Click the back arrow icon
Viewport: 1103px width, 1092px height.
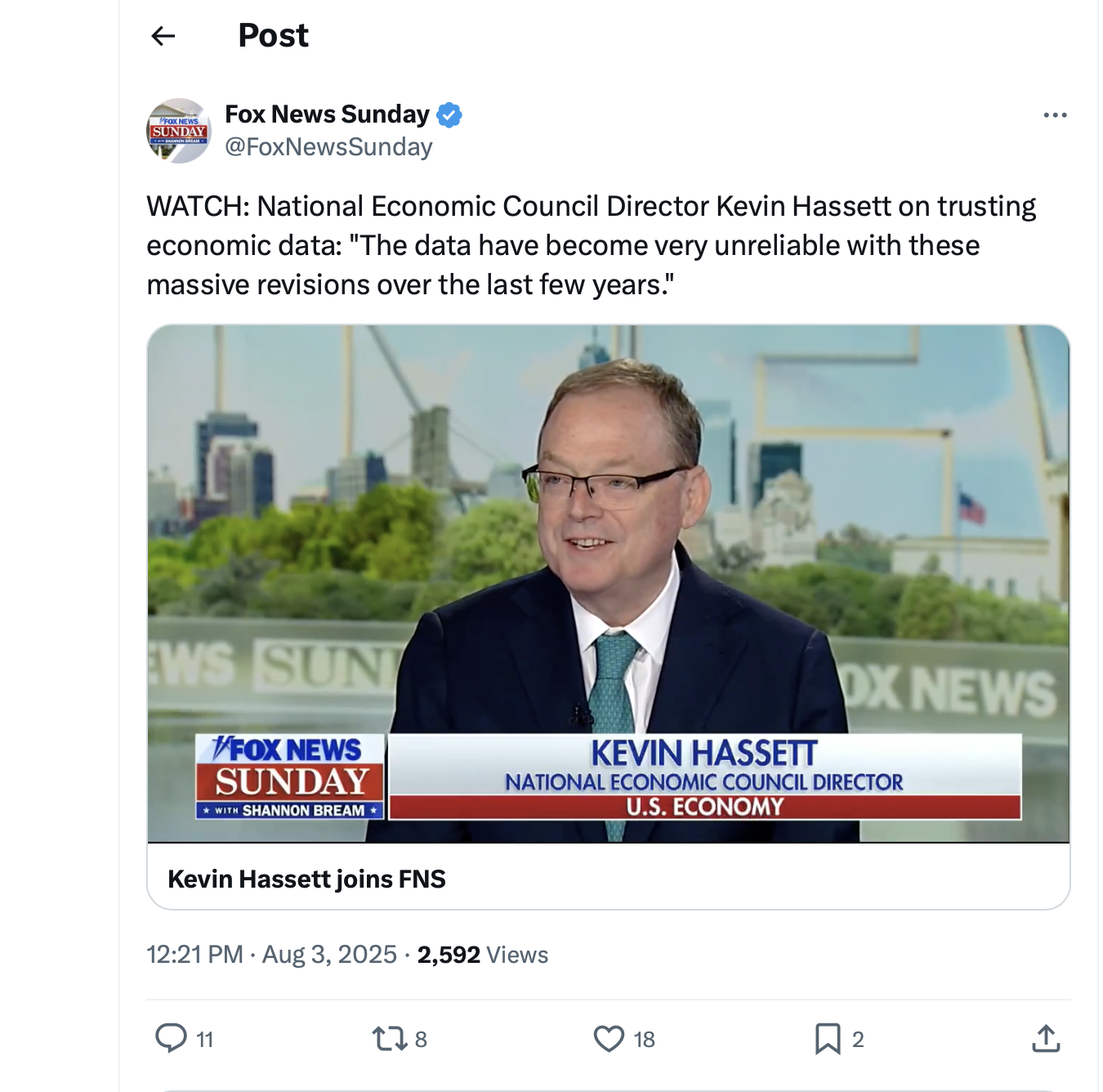coord(163,35)
